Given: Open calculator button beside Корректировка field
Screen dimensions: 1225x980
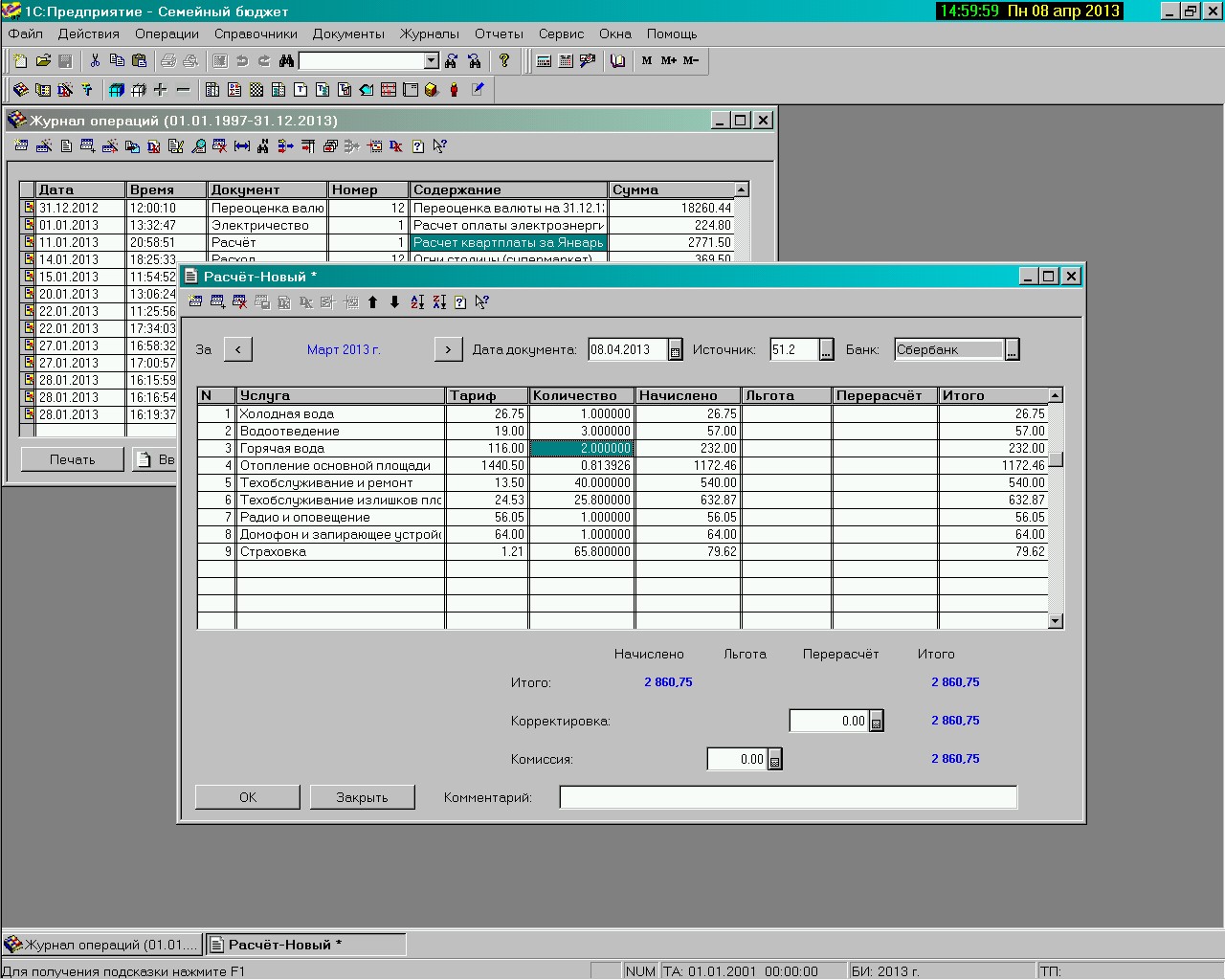Looking at the screenshot, I should click(x=876, y=722).
